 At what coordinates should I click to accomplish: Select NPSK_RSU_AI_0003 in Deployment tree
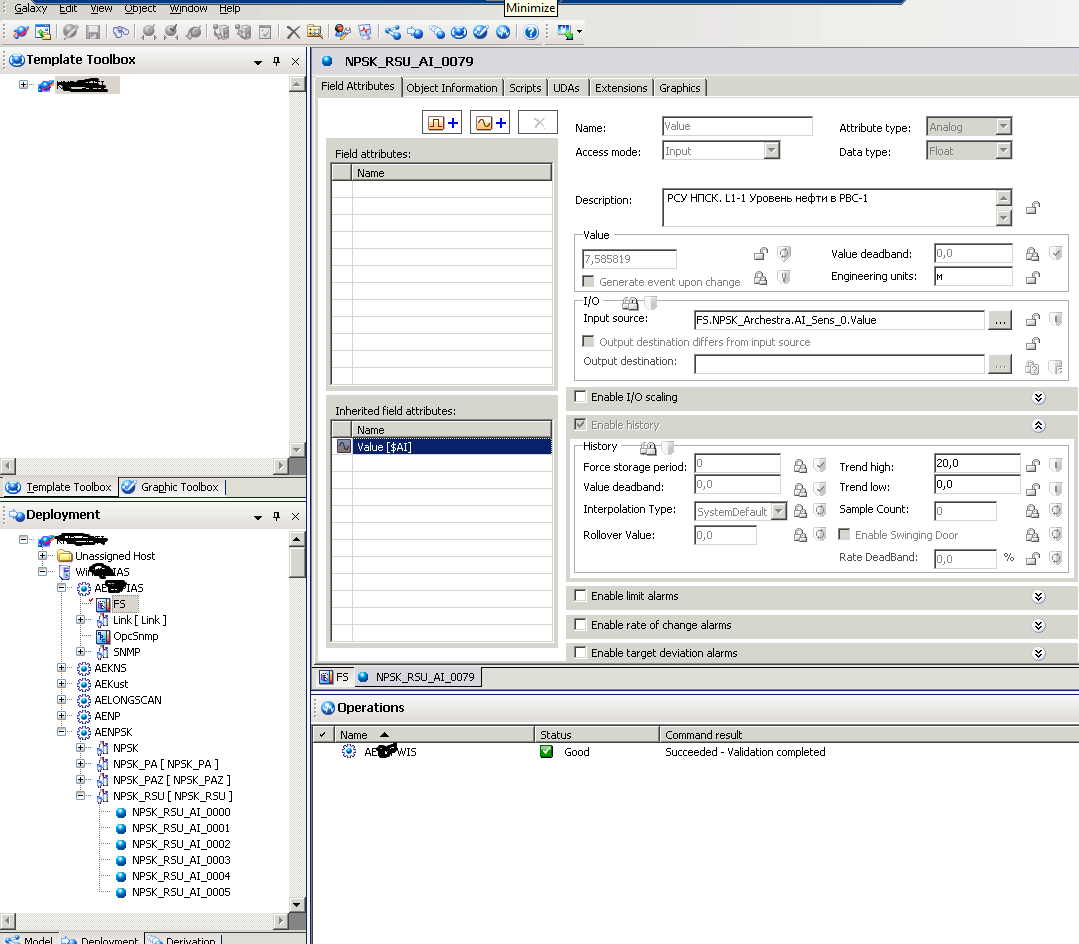coord(181,860)
